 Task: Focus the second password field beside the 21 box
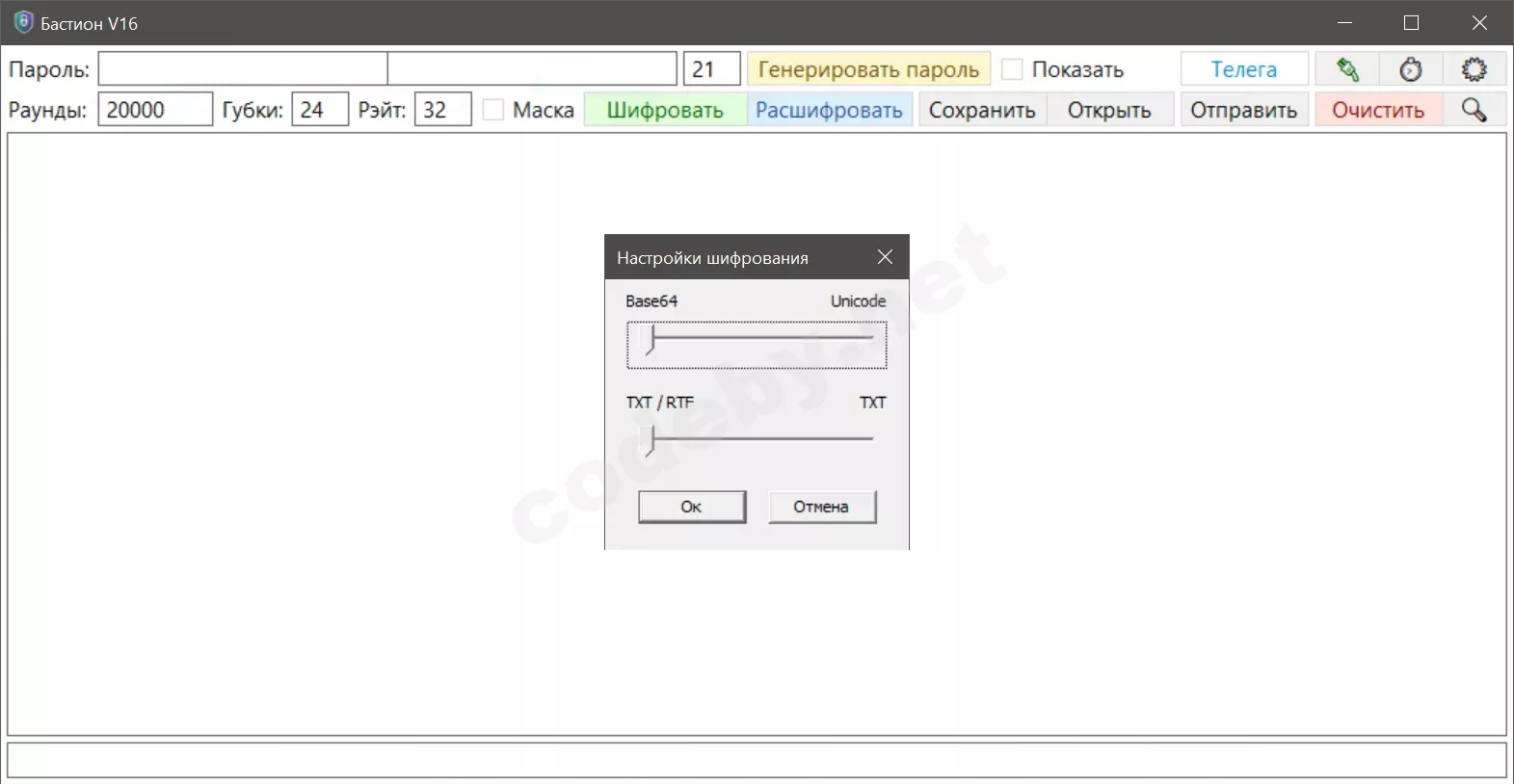(x=532, y=69)
